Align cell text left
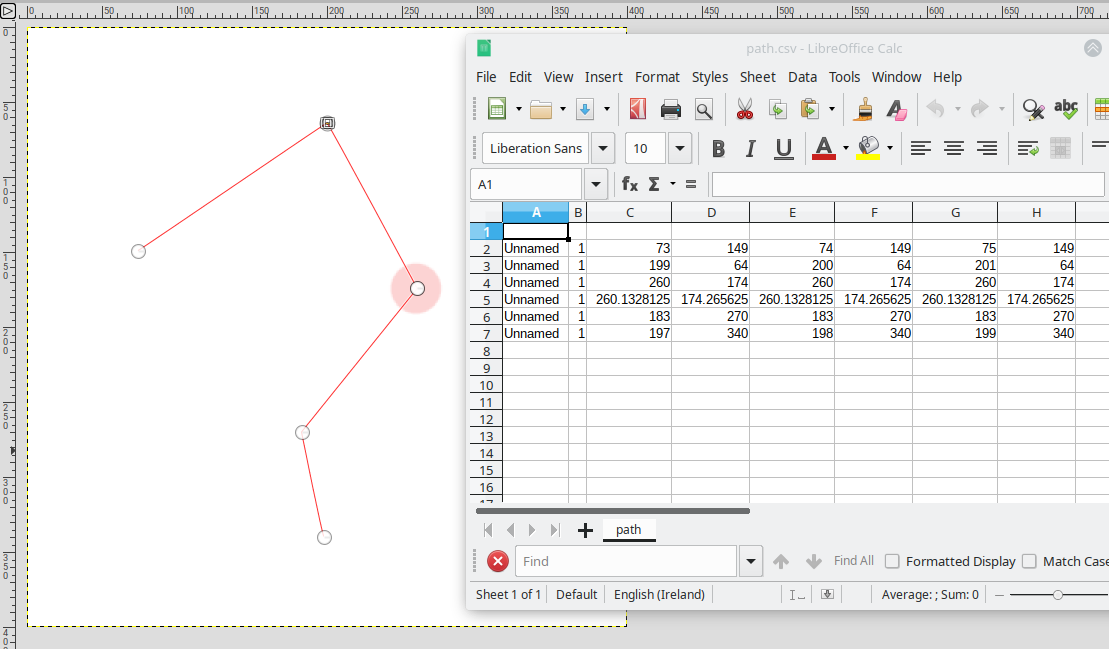The height and width of the screenshot is (649, 1109). click(920, 148)
